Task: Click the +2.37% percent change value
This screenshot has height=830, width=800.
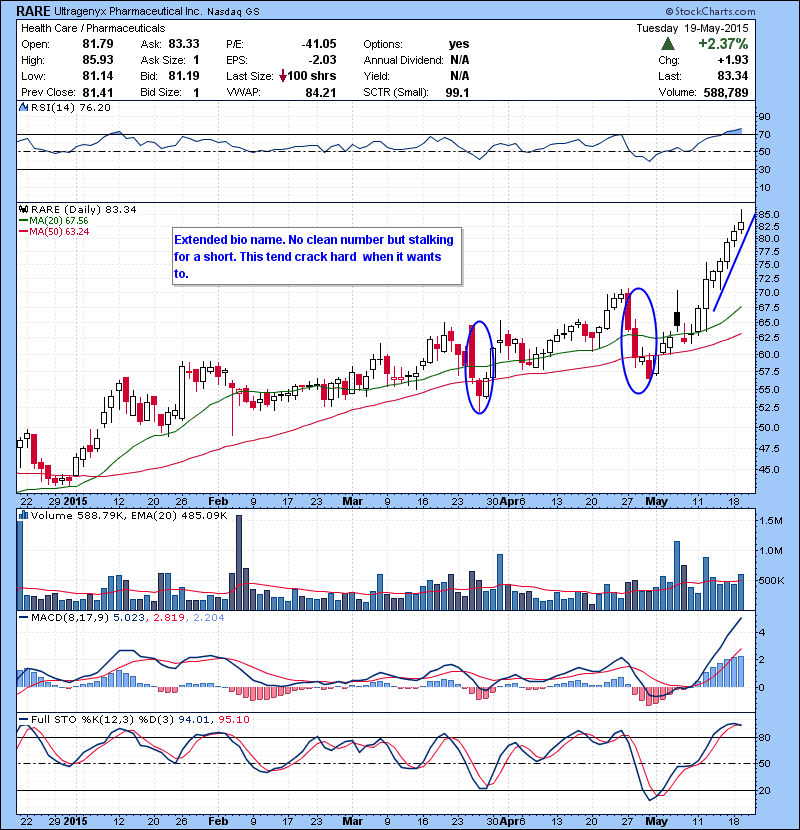Action: [723, 44]
